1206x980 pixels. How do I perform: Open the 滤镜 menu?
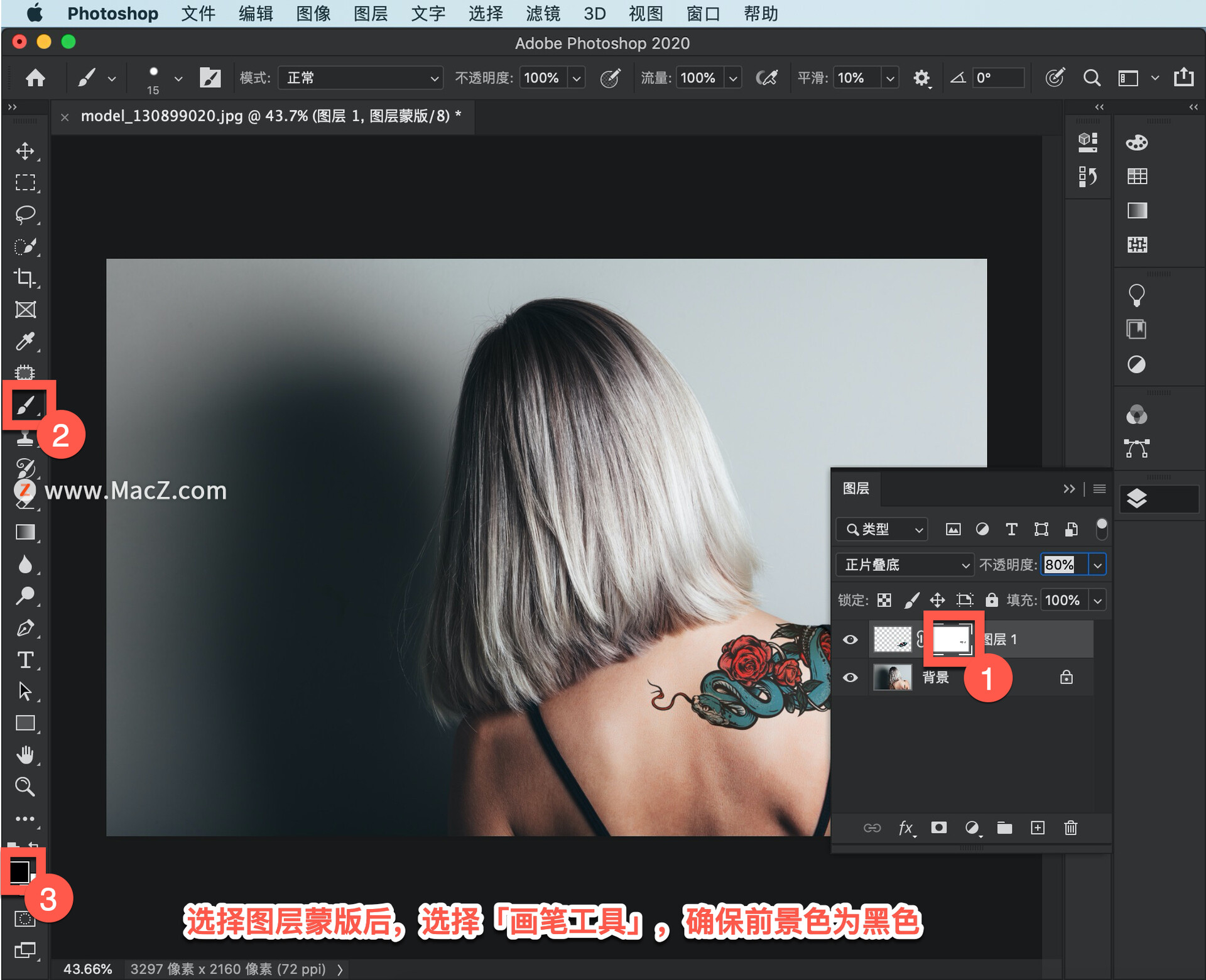543,13
